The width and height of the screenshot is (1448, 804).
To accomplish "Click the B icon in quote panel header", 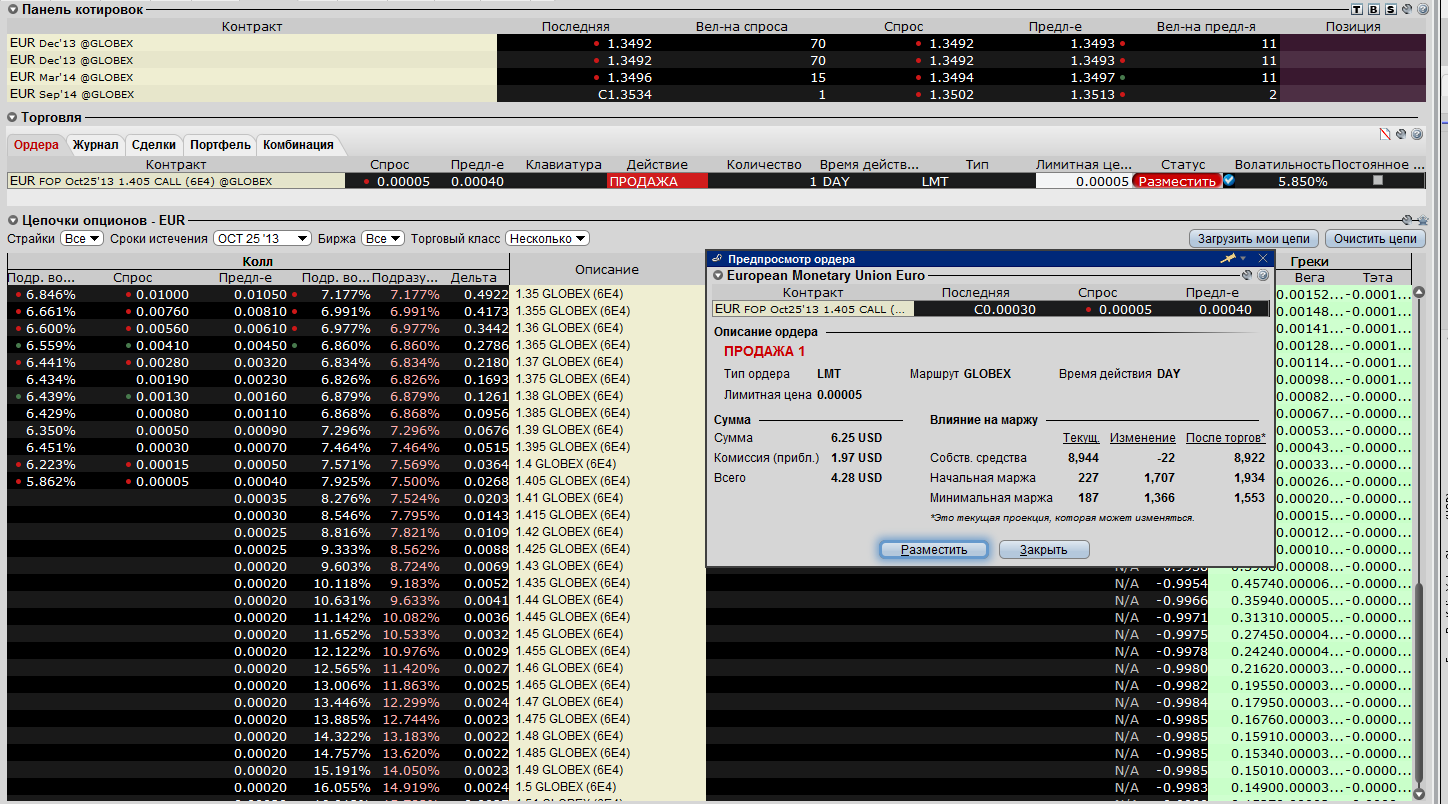I will point(1373,9).
